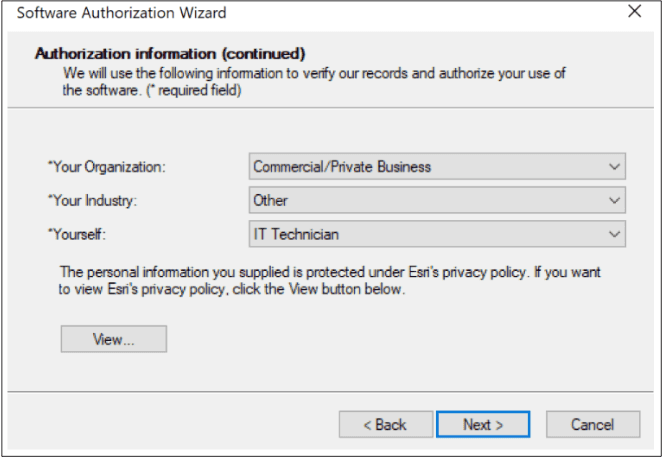Viewport: 663px width, 460px height.
Task: Click the View... privacy policy button
Action: coord(114,339)
